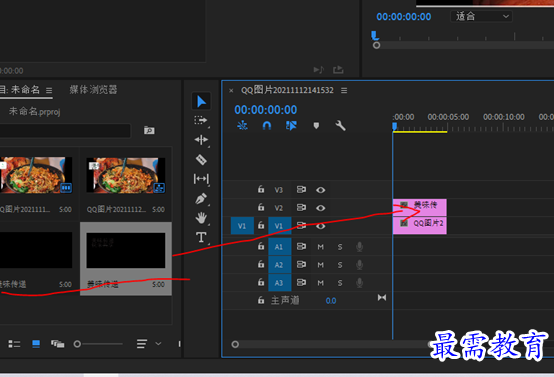Select the Razor tool
Image resolution: width=554 pixels, height=377 pixels.
[201, 160]
